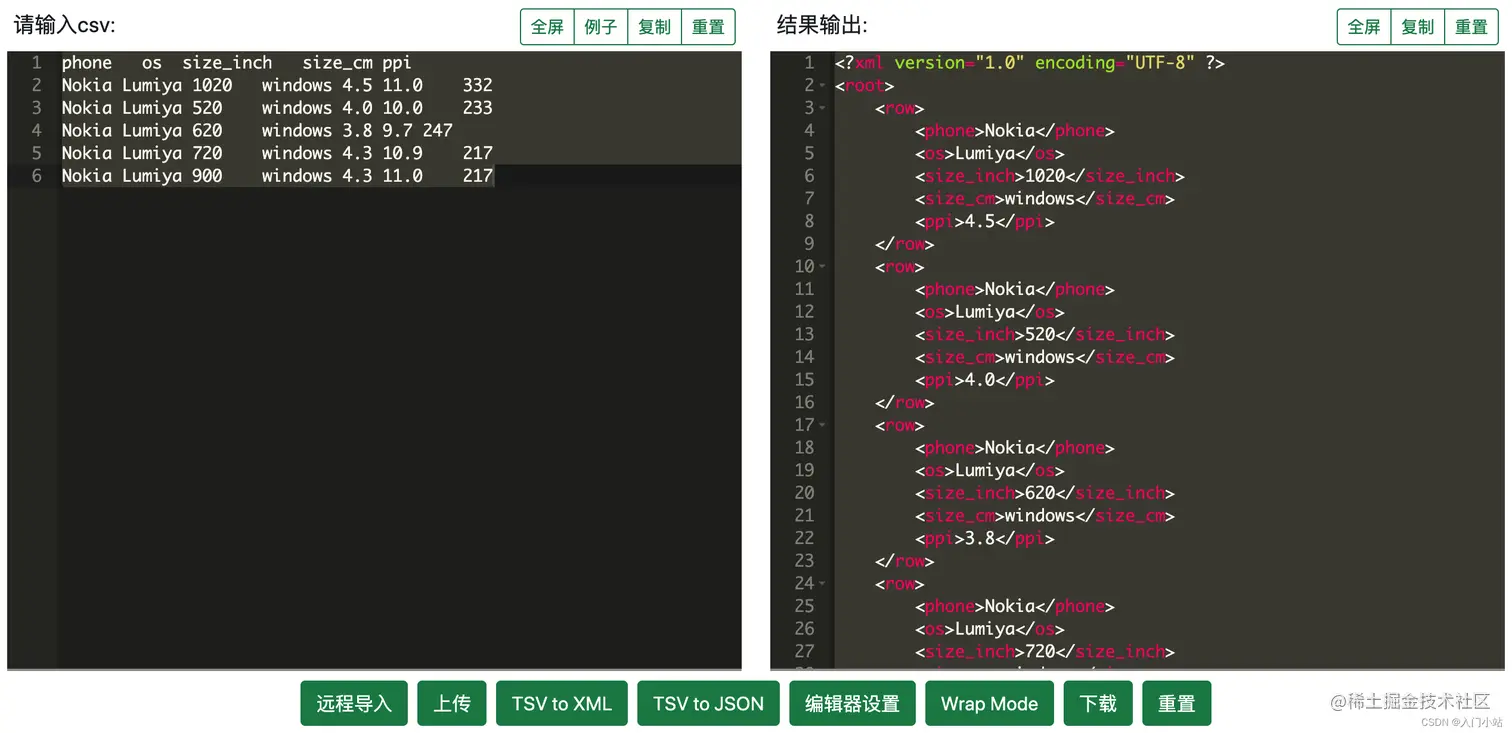The image size is (1512, 733).
Task: Open the 远程导入 remote import dialog
Action: [x=353, y=703]
